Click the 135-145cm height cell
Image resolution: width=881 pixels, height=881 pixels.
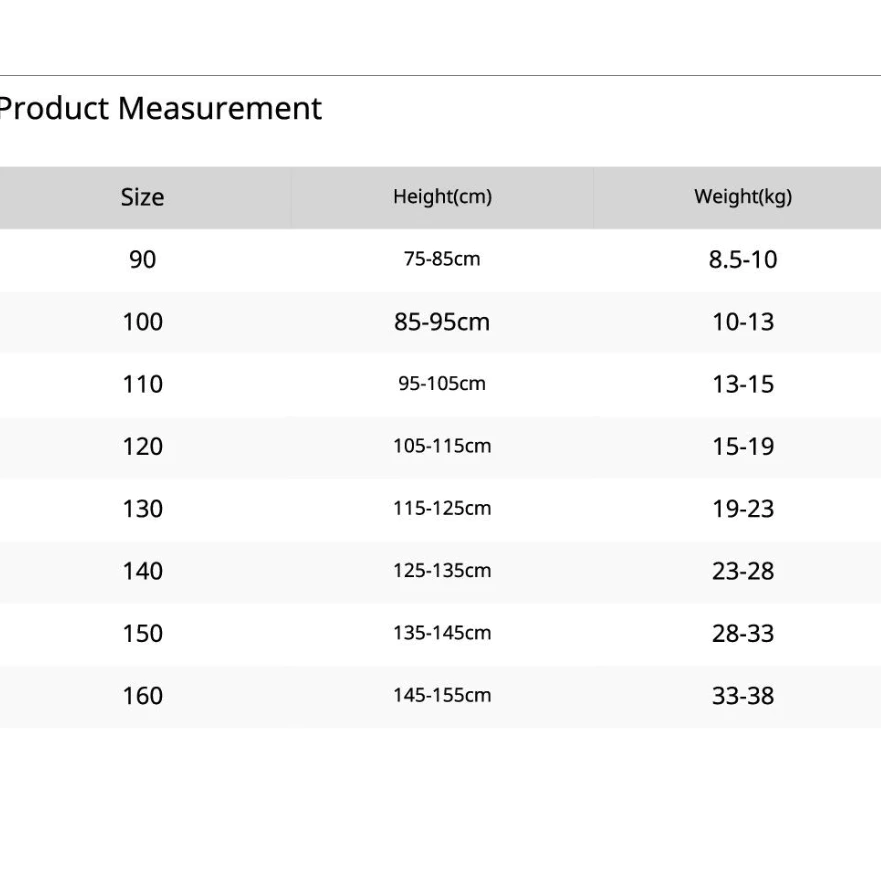click(442, 633)
